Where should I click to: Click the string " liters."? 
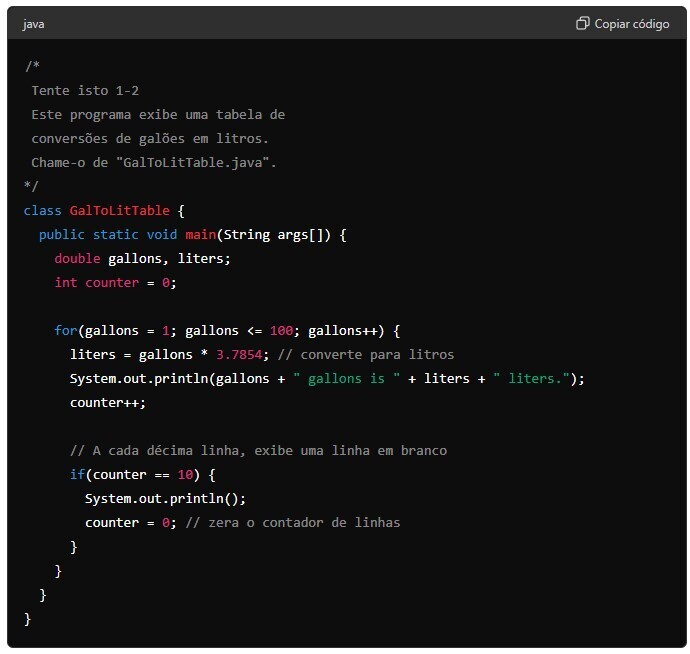point(532,379)
